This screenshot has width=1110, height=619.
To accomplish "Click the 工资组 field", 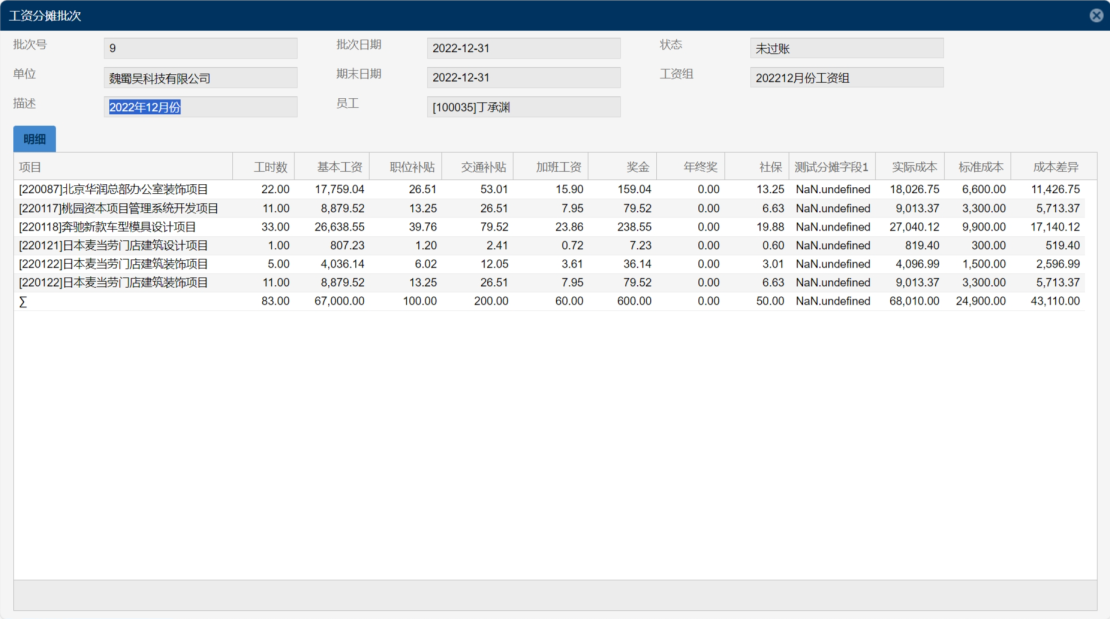I will [846, 78].
